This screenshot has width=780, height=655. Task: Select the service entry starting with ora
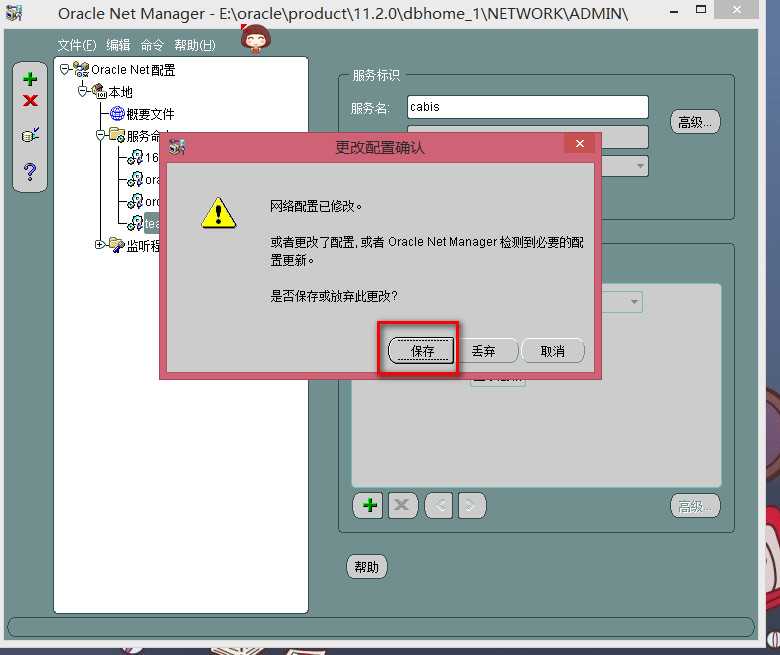tap(152, 180)
